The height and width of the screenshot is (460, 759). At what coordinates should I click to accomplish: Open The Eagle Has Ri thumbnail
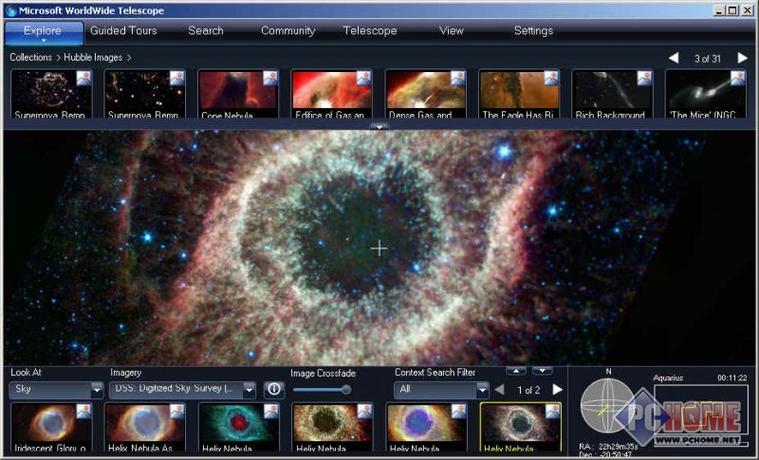point(519,94)
